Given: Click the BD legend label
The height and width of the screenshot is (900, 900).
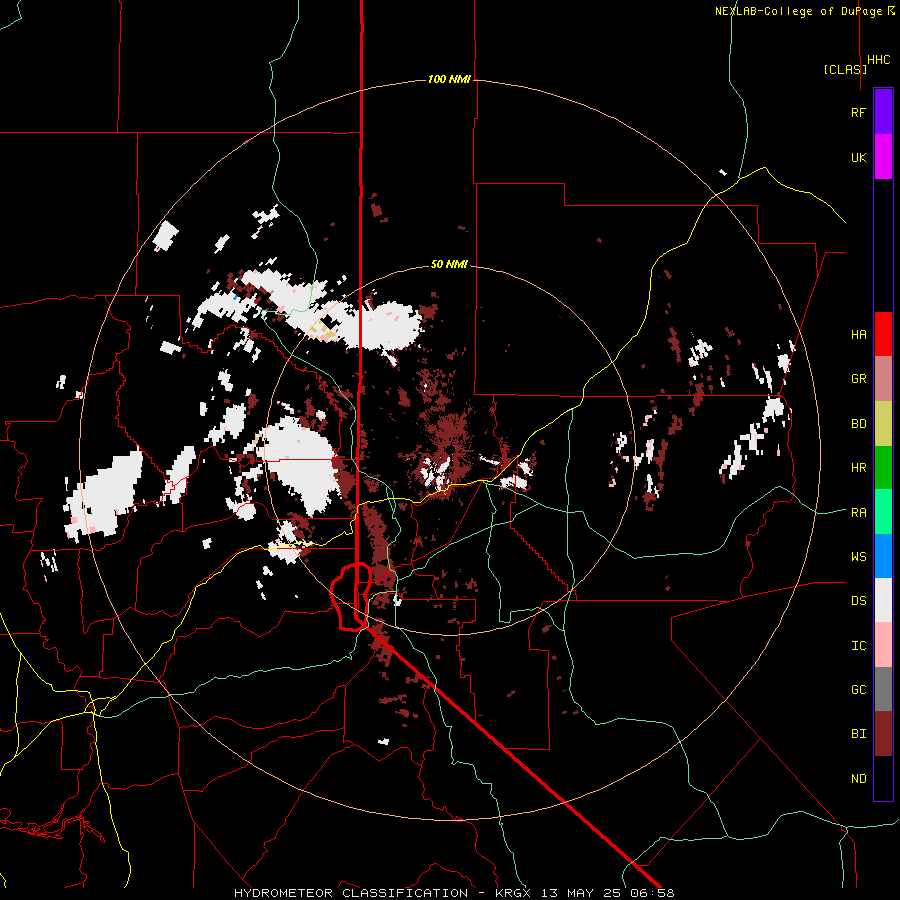Looking at the screenshot, I should click(858, 424).
